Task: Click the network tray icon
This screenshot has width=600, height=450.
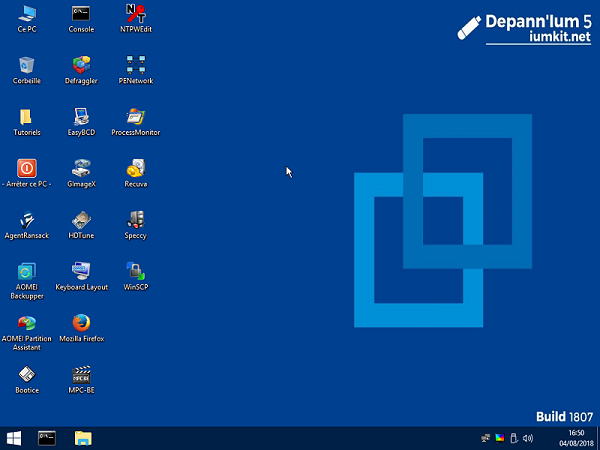Action: [486, 439]
